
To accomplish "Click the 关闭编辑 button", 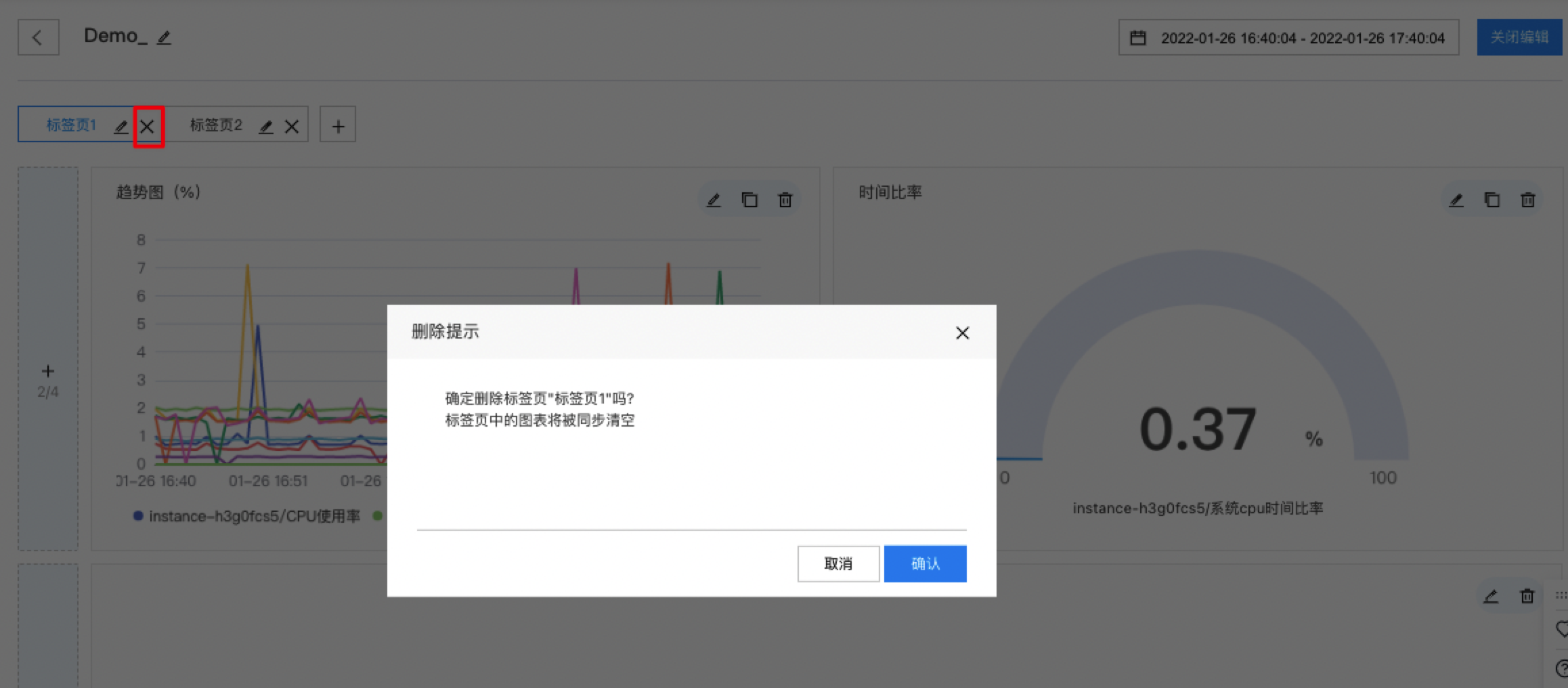I will point(1519,37).
